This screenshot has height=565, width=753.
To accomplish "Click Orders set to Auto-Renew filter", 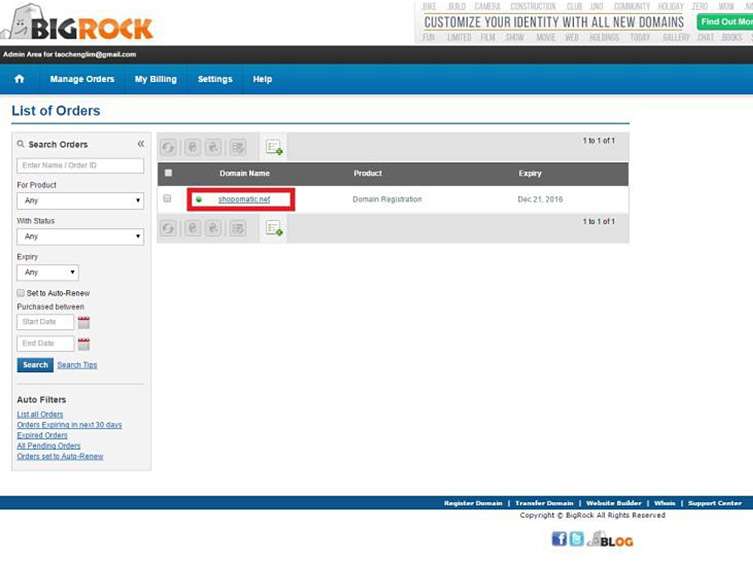I will pyautogui.click(x=60, y=457).
